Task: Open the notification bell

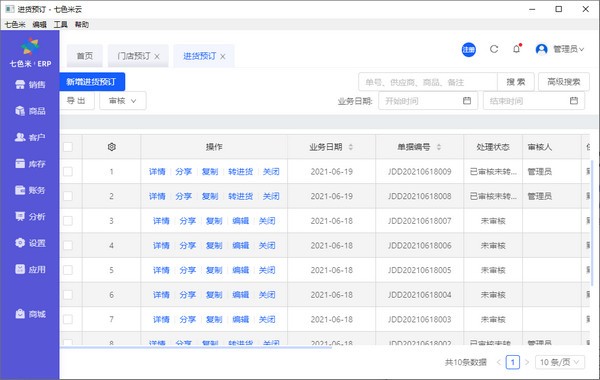Action: [x=517, y=49]
